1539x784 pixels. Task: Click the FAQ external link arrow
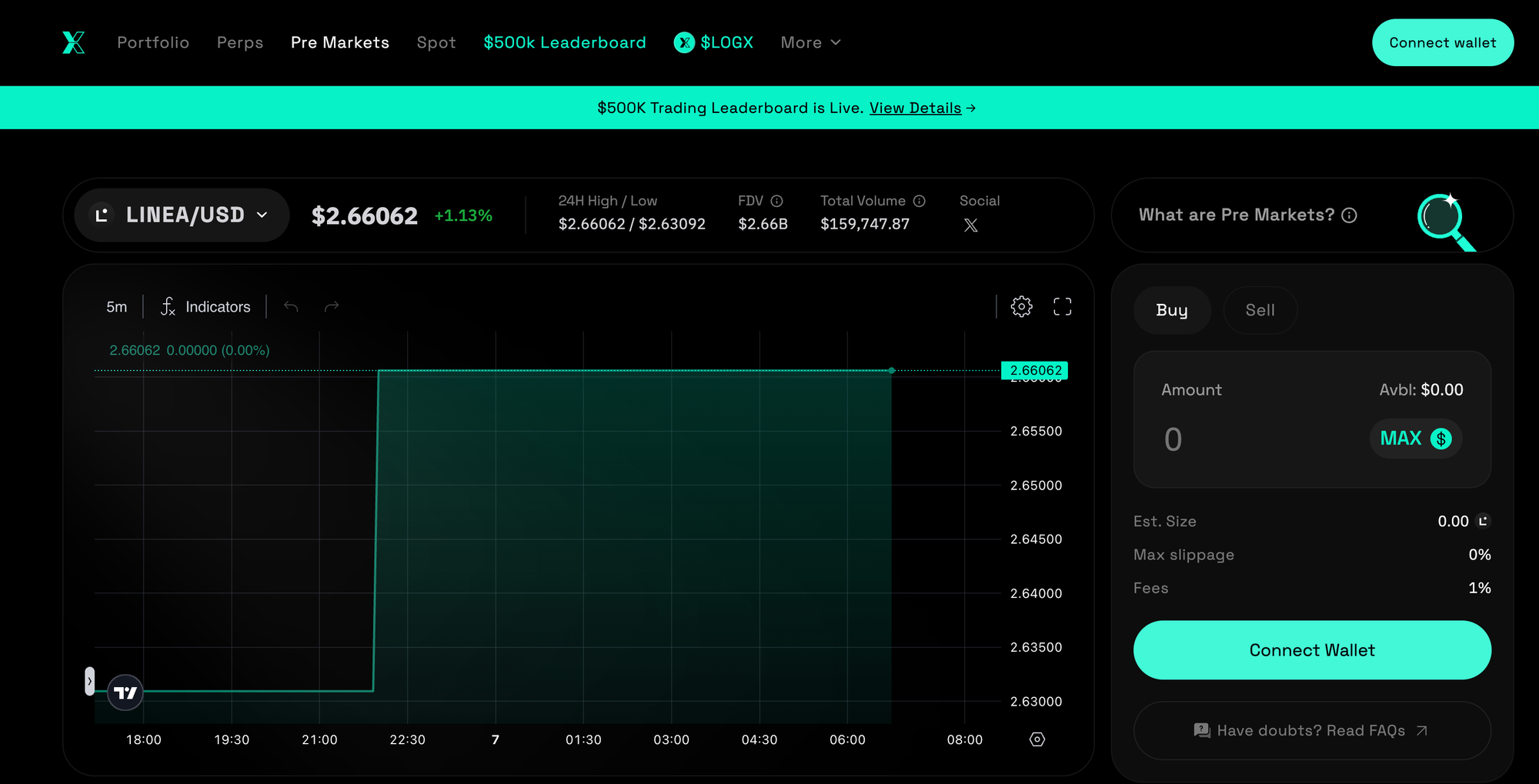pos(1422,730)
